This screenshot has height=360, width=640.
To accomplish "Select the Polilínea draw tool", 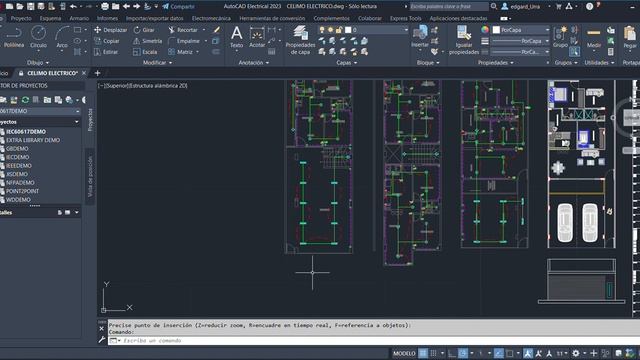I will click(13, 37).
